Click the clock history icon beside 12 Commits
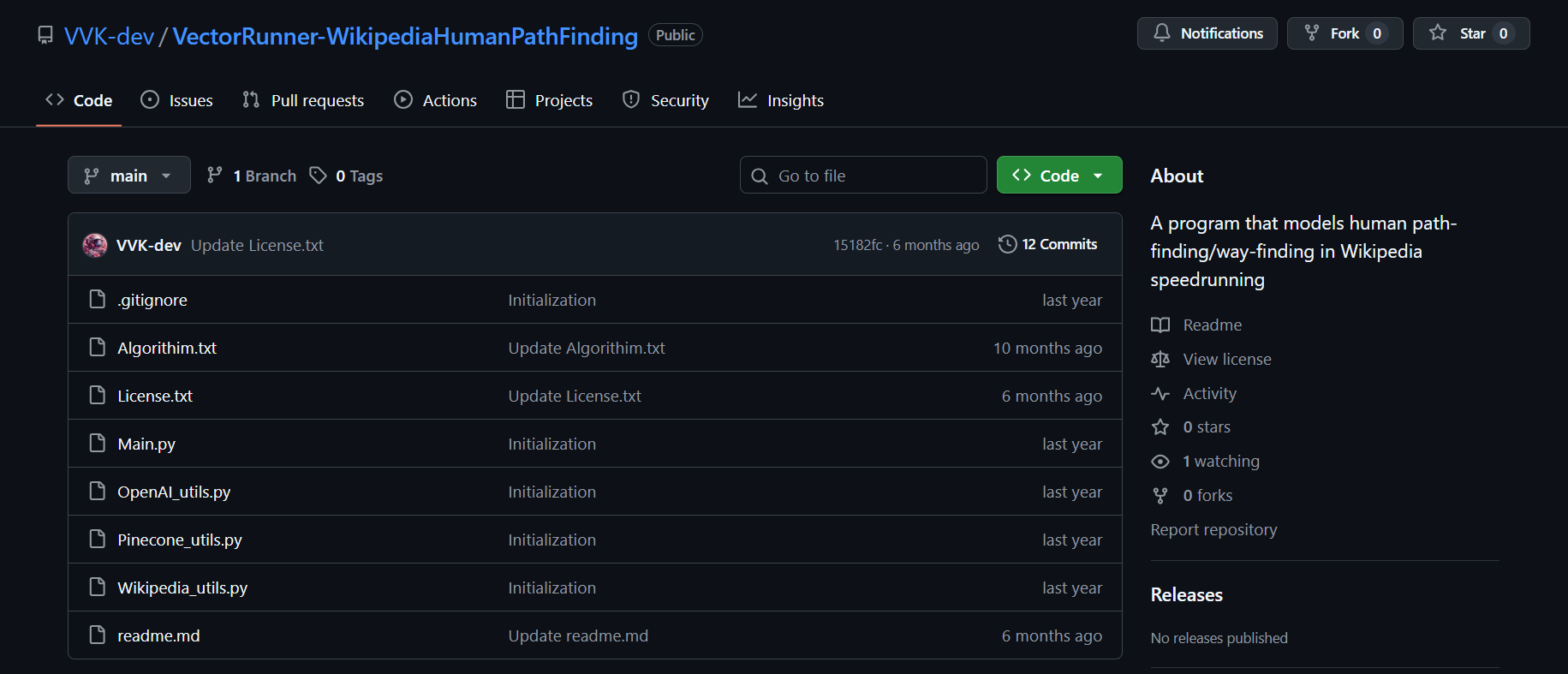Viewport: 1568px width, 674px height. click(1007, 244)
